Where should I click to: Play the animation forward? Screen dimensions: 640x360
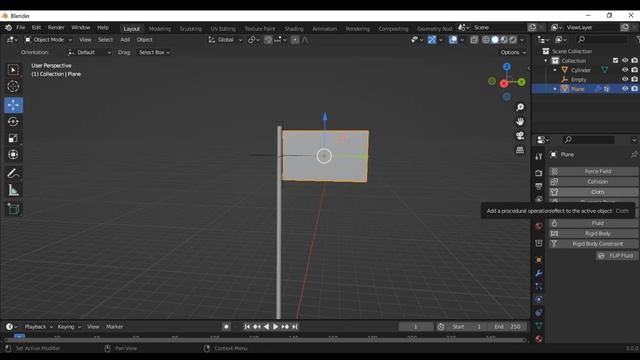tap(276, 327)
